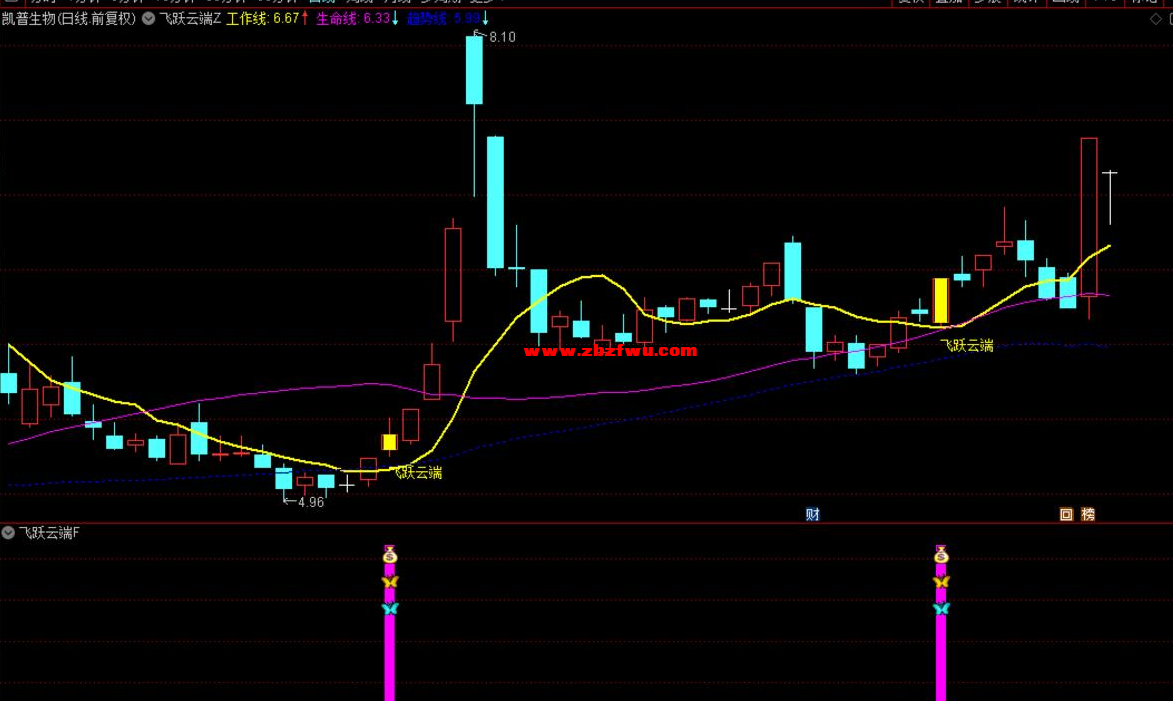Select the tall cyan candle at the 8.10 peak

(474, 70)
